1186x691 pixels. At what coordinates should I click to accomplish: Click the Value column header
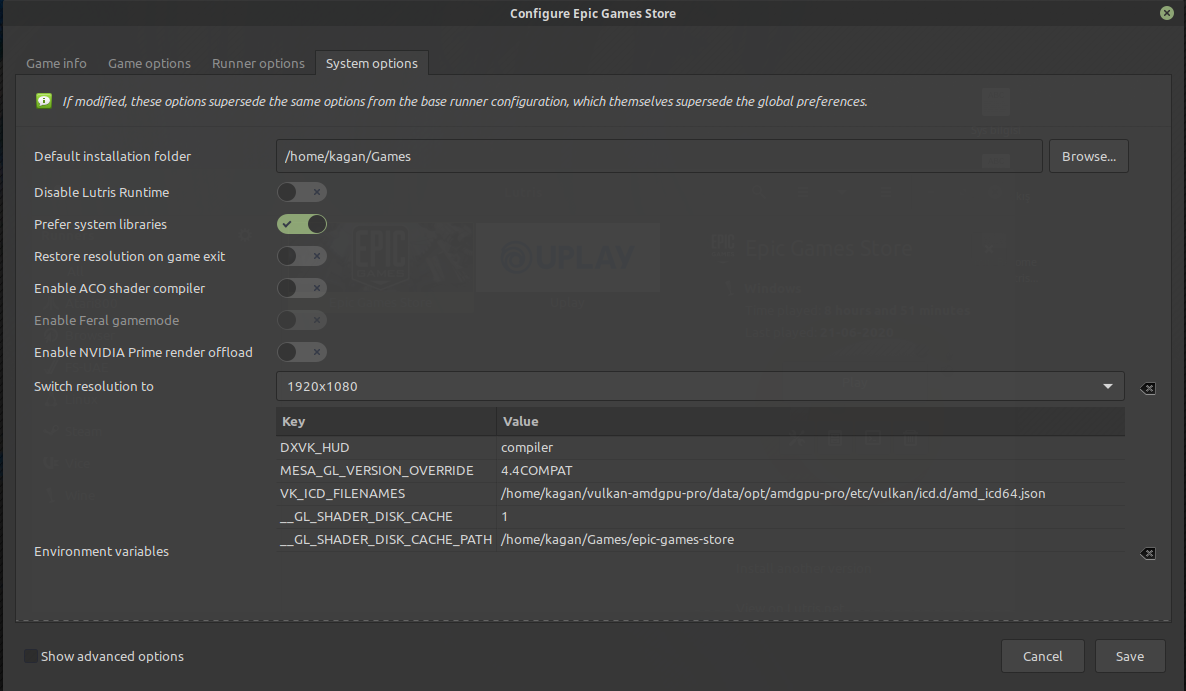tap(811, 422)
